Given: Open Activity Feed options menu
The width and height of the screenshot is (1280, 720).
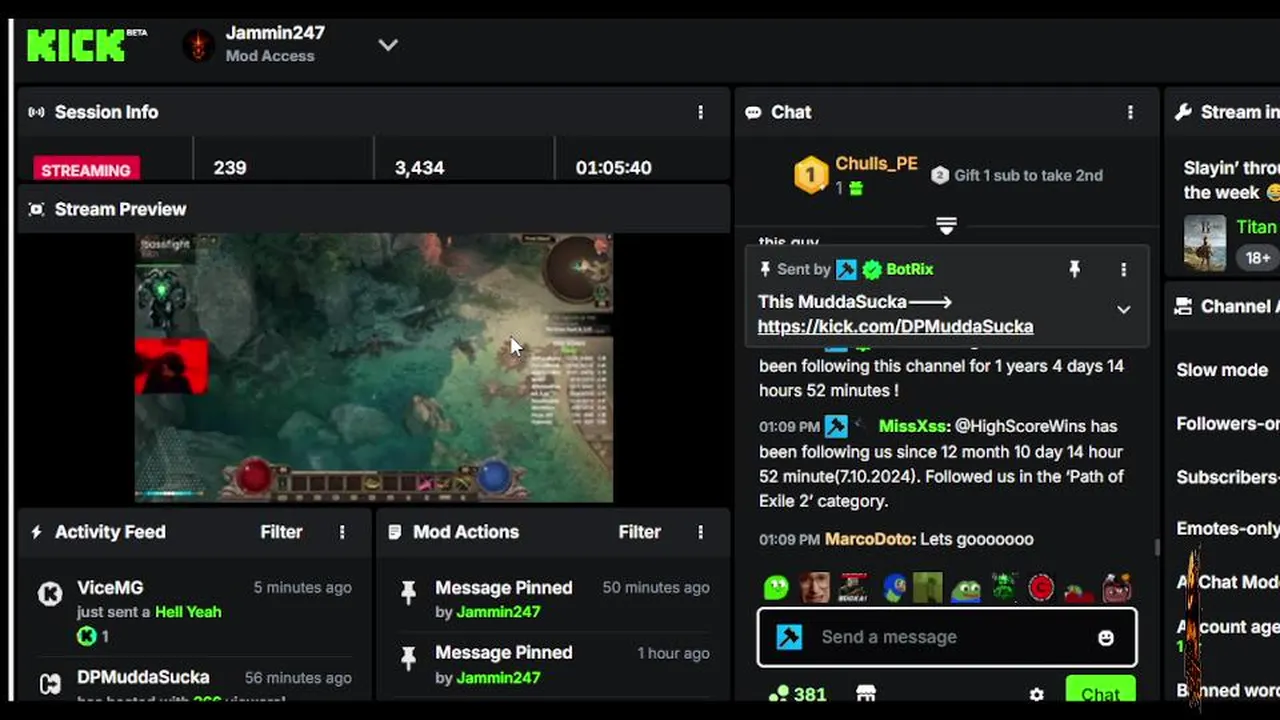Looking at the screenshot, I should tap(342, 532).
